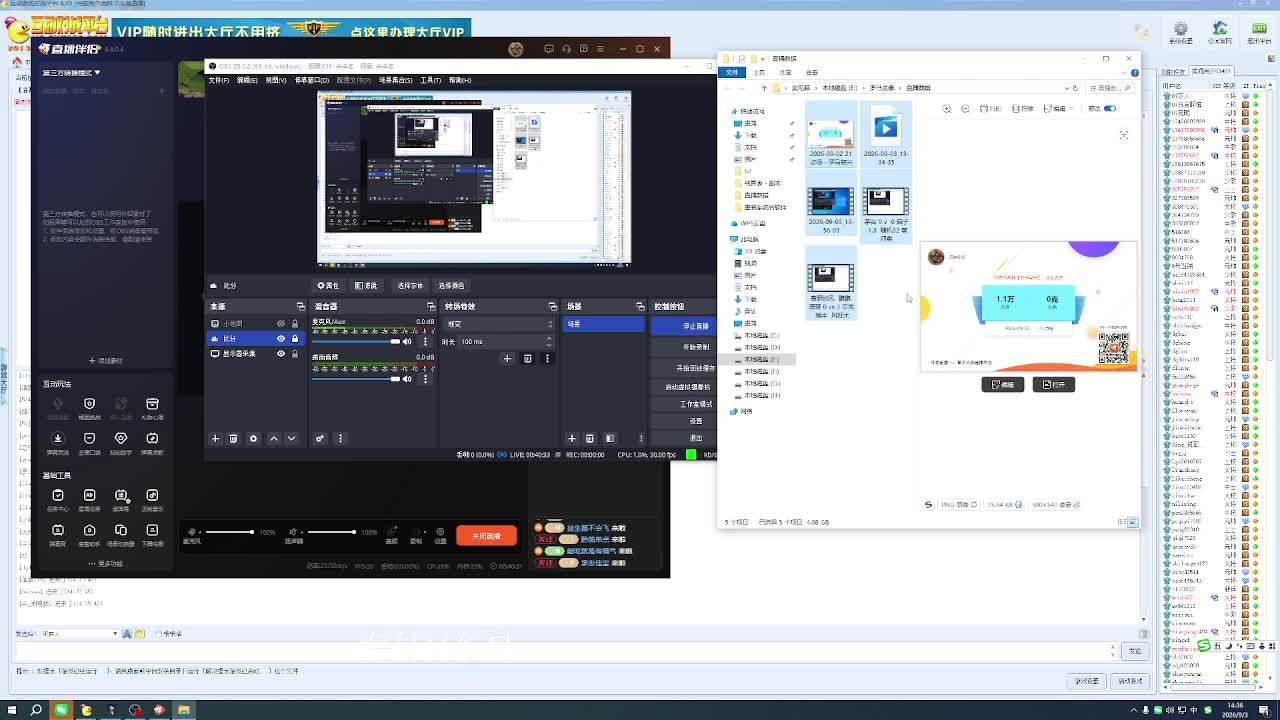Add a new source with the plus icon

[215, 438]
